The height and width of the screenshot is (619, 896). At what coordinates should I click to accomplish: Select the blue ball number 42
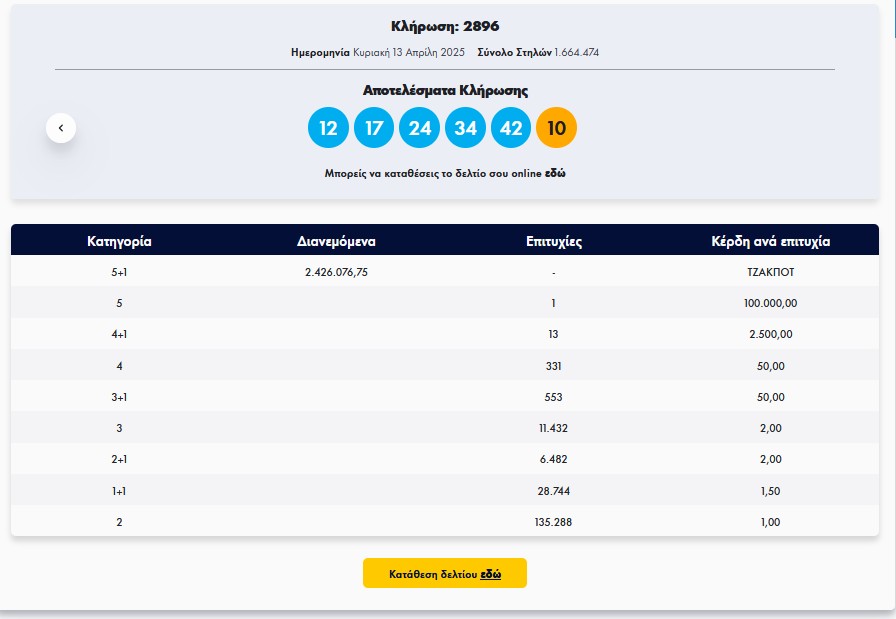(511, 127)
